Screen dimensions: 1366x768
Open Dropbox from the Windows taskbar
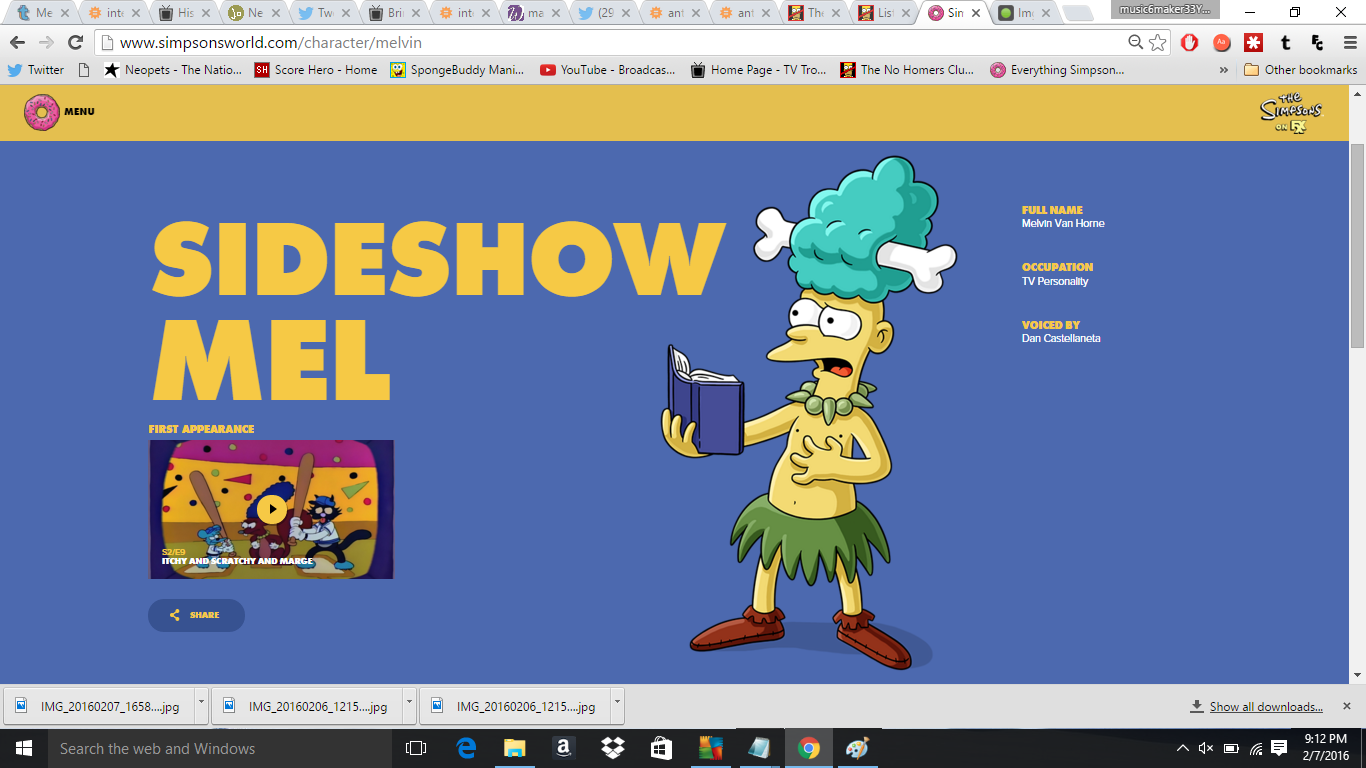(x=613, y=748)
